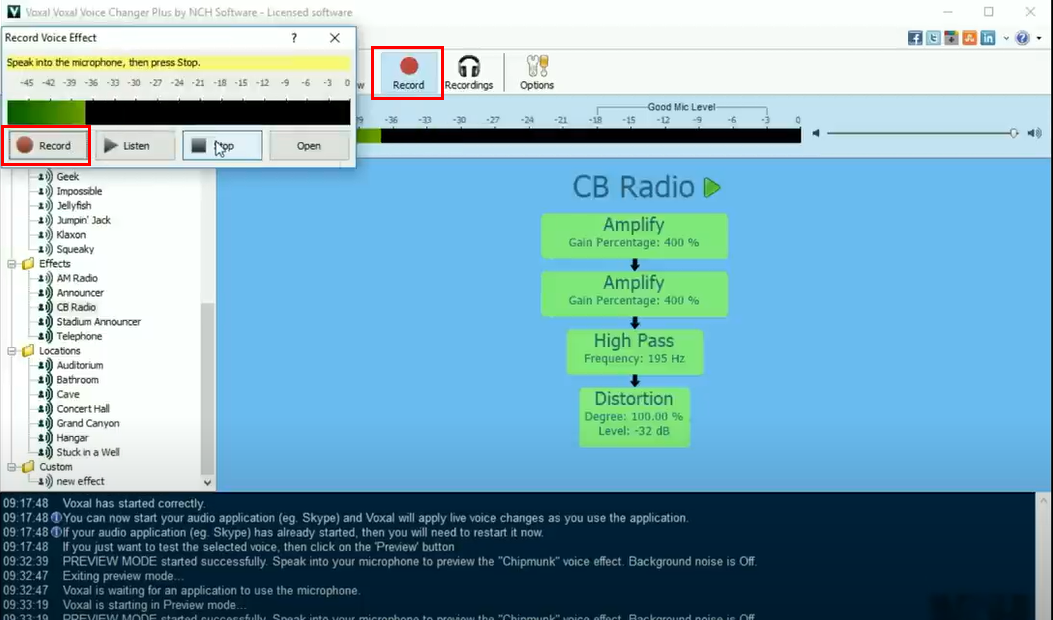Preview CB Radio with the green play arrow
The width and height of the screenshot is (1053, 620).
[712, 187]
